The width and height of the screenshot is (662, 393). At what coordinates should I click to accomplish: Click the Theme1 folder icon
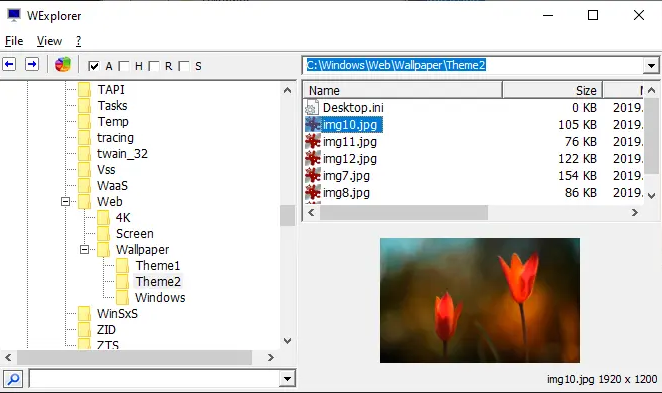122,266
